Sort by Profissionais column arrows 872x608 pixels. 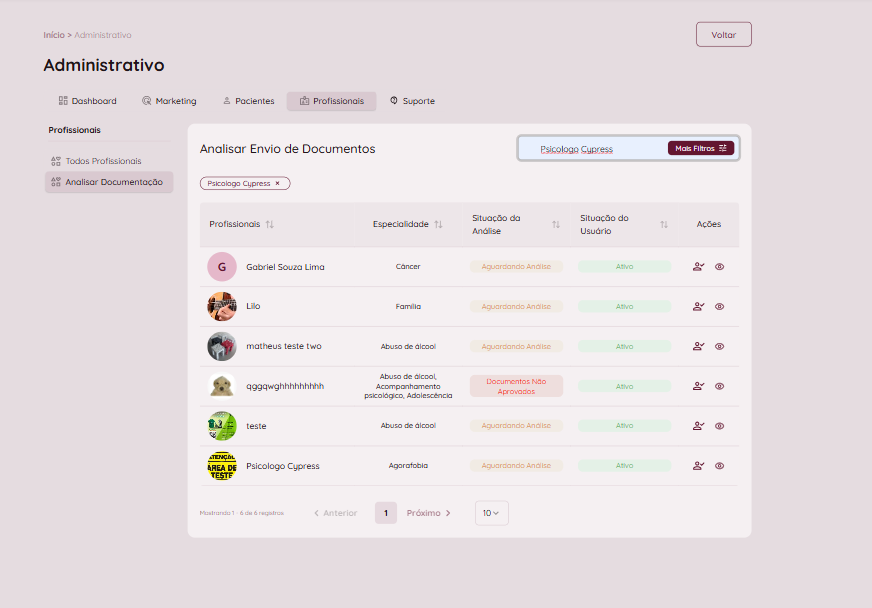coord(270,225)
